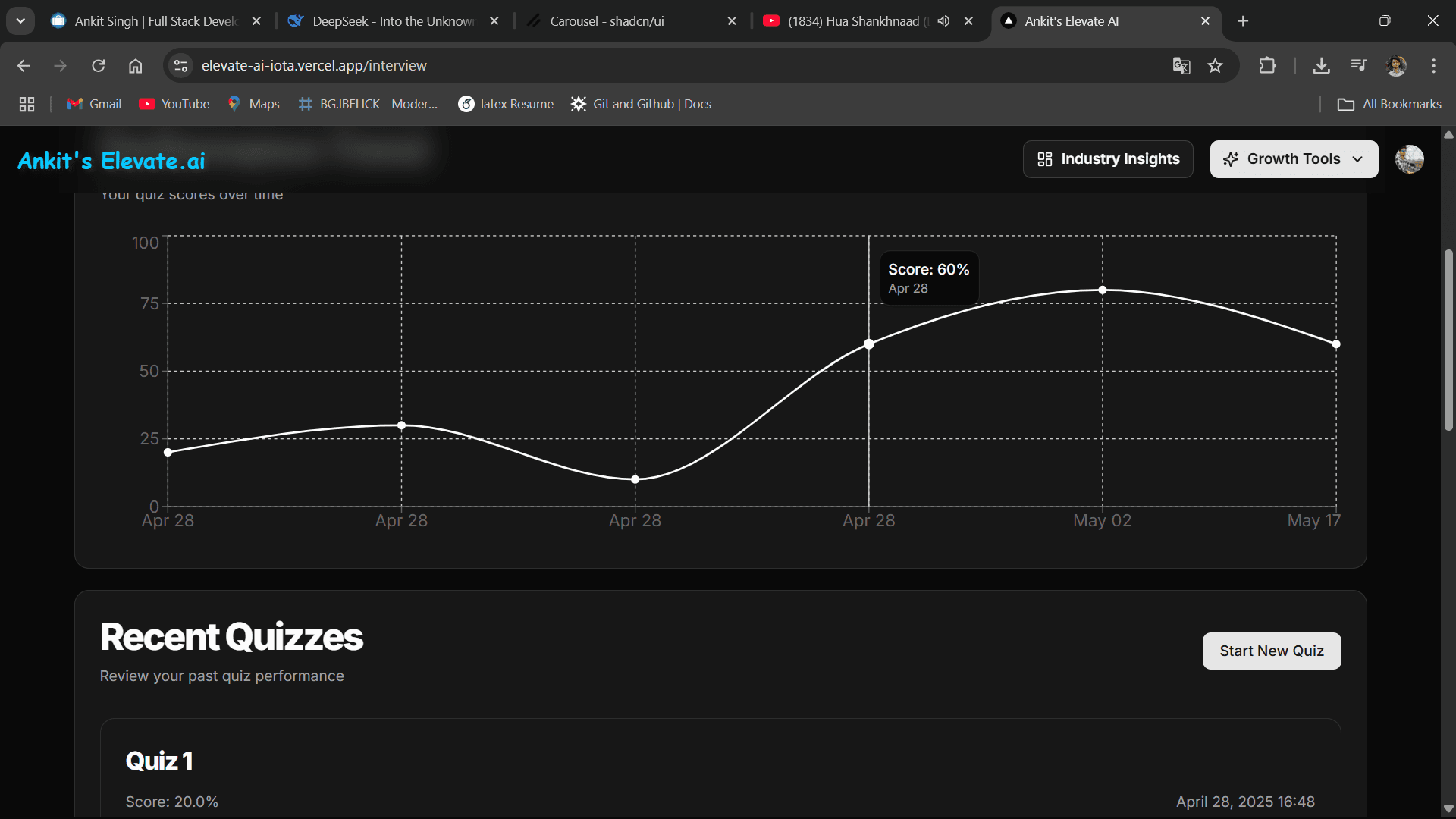Viewport: 1456px width, 819px height.
Task: Open the YouTube bookmark
Action: tap(174, 105)
